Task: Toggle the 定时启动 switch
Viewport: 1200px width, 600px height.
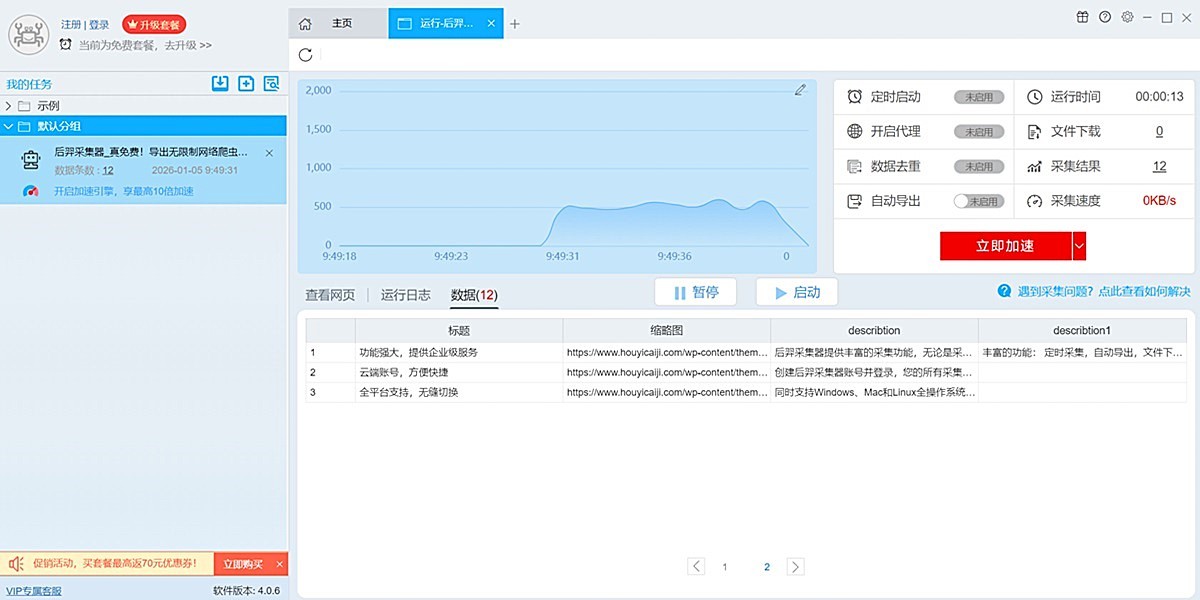Action: (x=978, y=97)
